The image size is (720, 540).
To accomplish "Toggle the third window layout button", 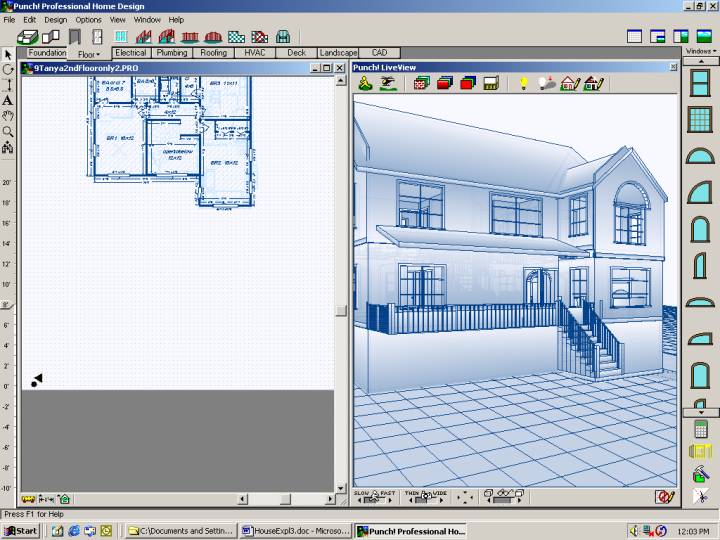I will point(681,36).
